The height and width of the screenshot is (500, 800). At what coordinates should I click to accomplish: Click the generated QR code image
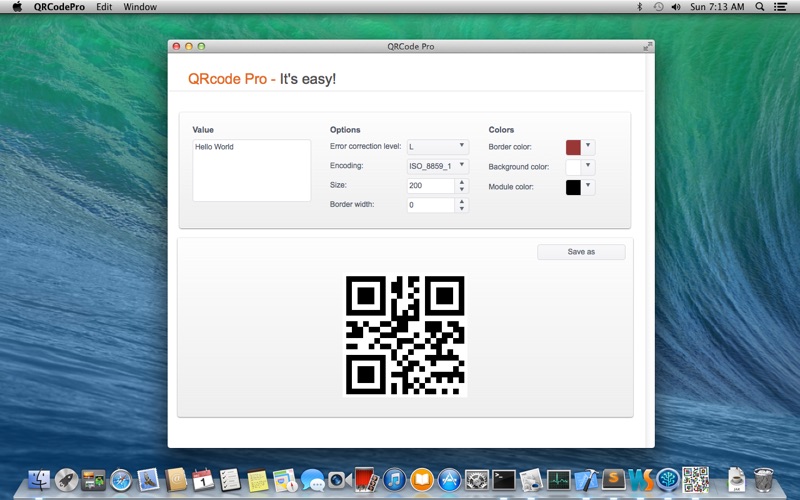(x=405, y=335)
